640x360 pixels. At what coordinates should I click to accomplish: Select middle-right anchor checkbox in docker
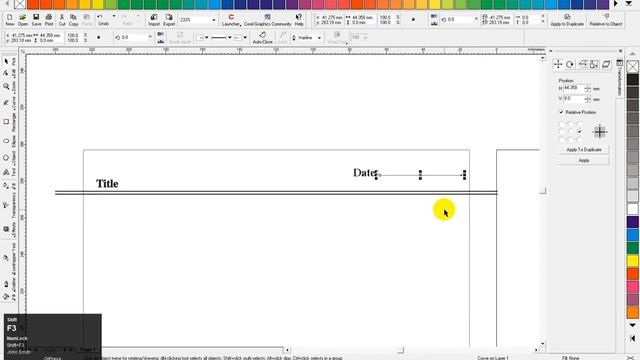(x=580, y=131)
